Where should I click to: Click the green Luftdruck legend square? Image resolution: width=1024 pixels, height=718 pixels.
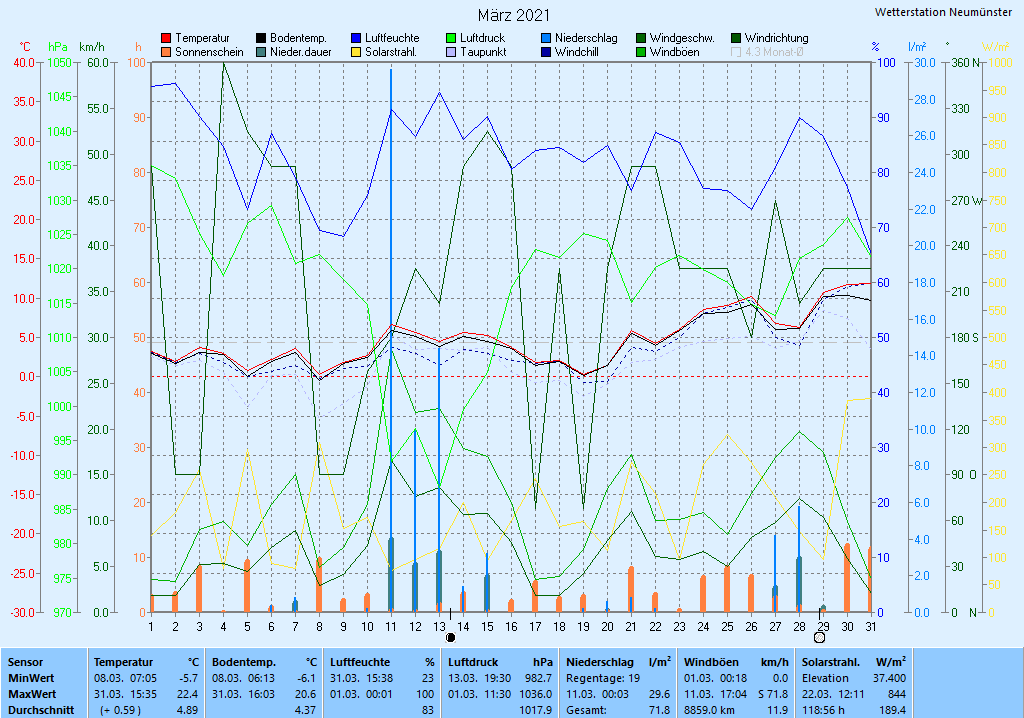452,38
